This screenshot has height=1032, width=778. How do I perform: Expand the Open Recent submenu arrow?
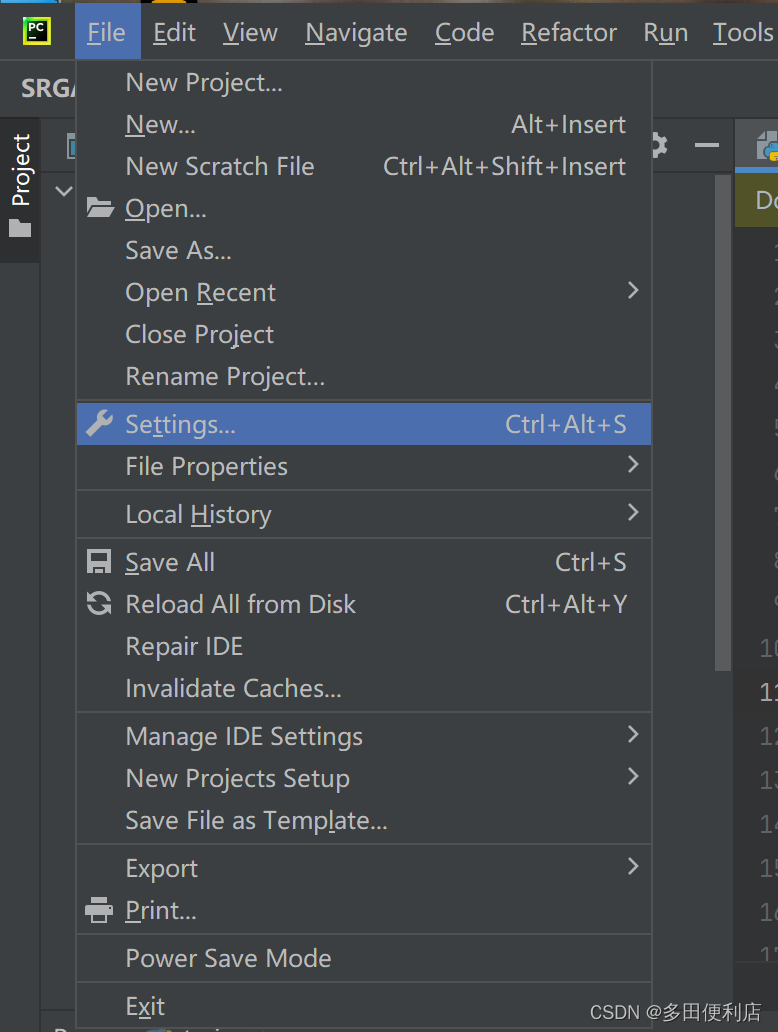[633, 290]
